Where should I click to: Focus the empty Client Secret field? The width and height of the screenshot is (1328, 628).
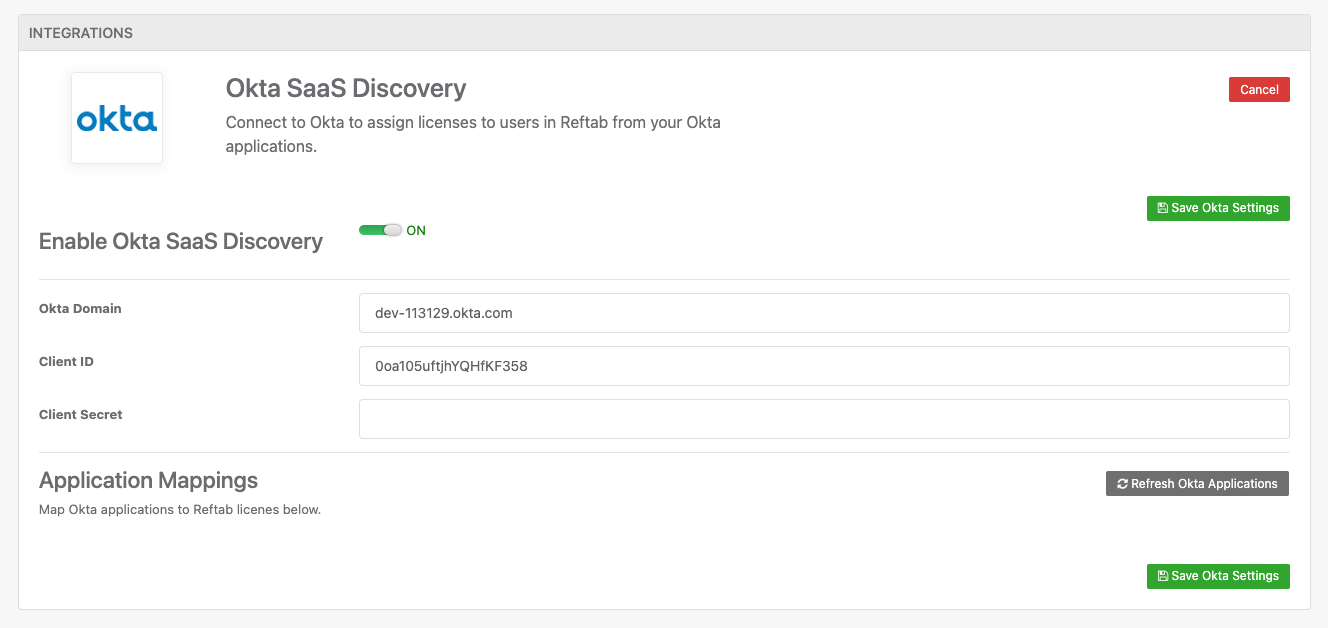(824, 419)
